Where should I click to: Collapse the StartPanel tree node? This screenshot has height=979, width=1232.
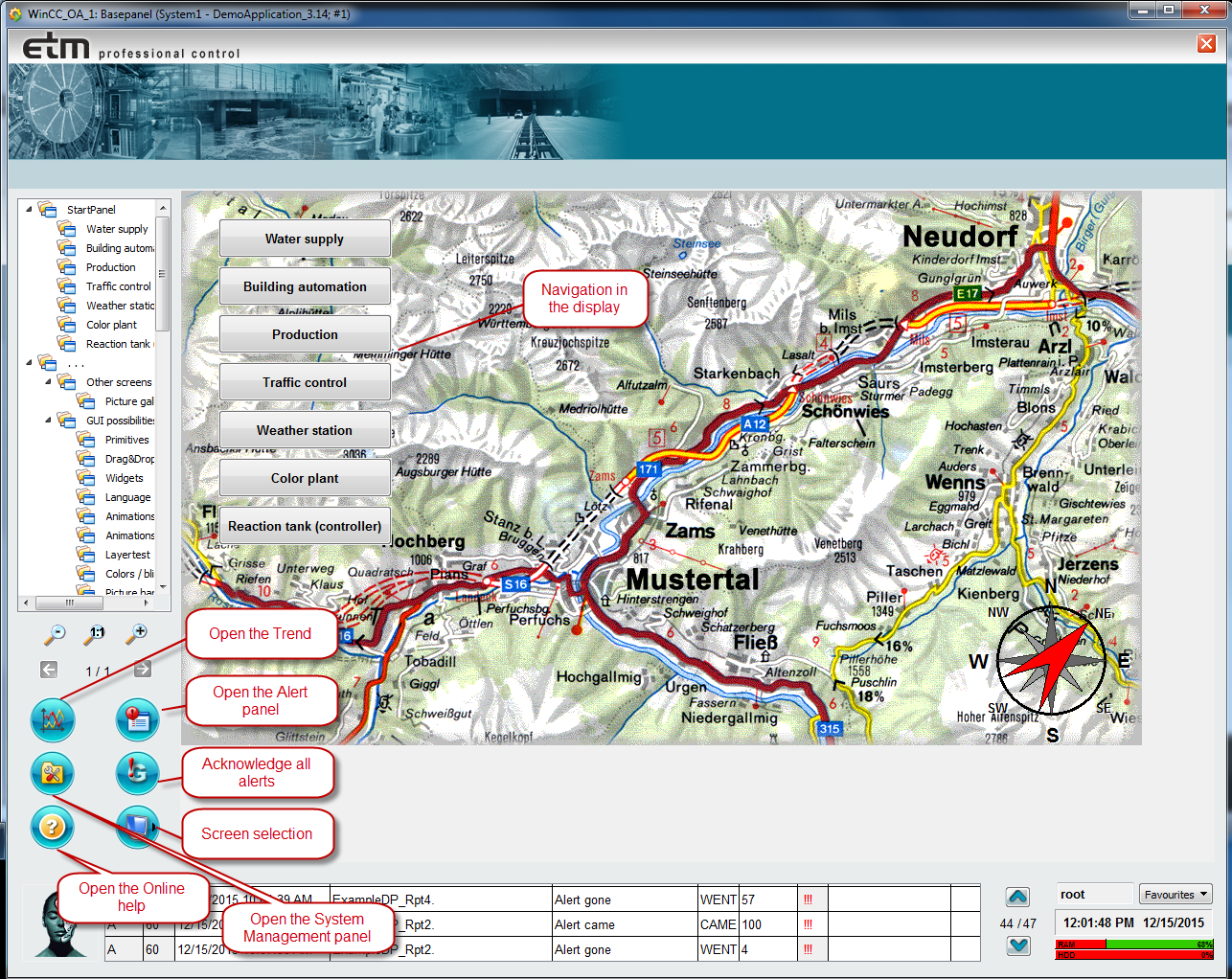(29, 209)
